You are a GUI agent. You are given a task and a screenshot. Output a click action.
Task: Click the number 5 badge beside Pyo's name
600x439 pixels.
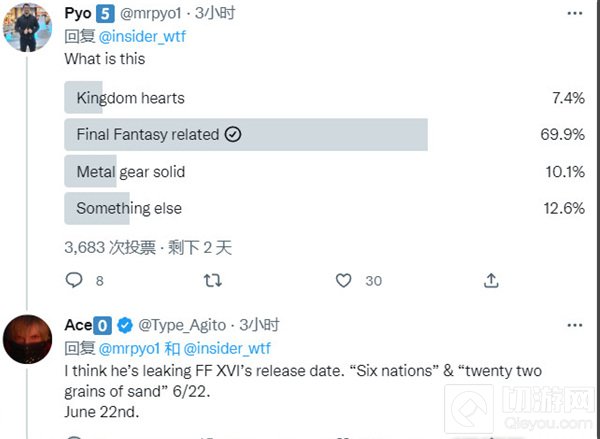click(104, 15)
